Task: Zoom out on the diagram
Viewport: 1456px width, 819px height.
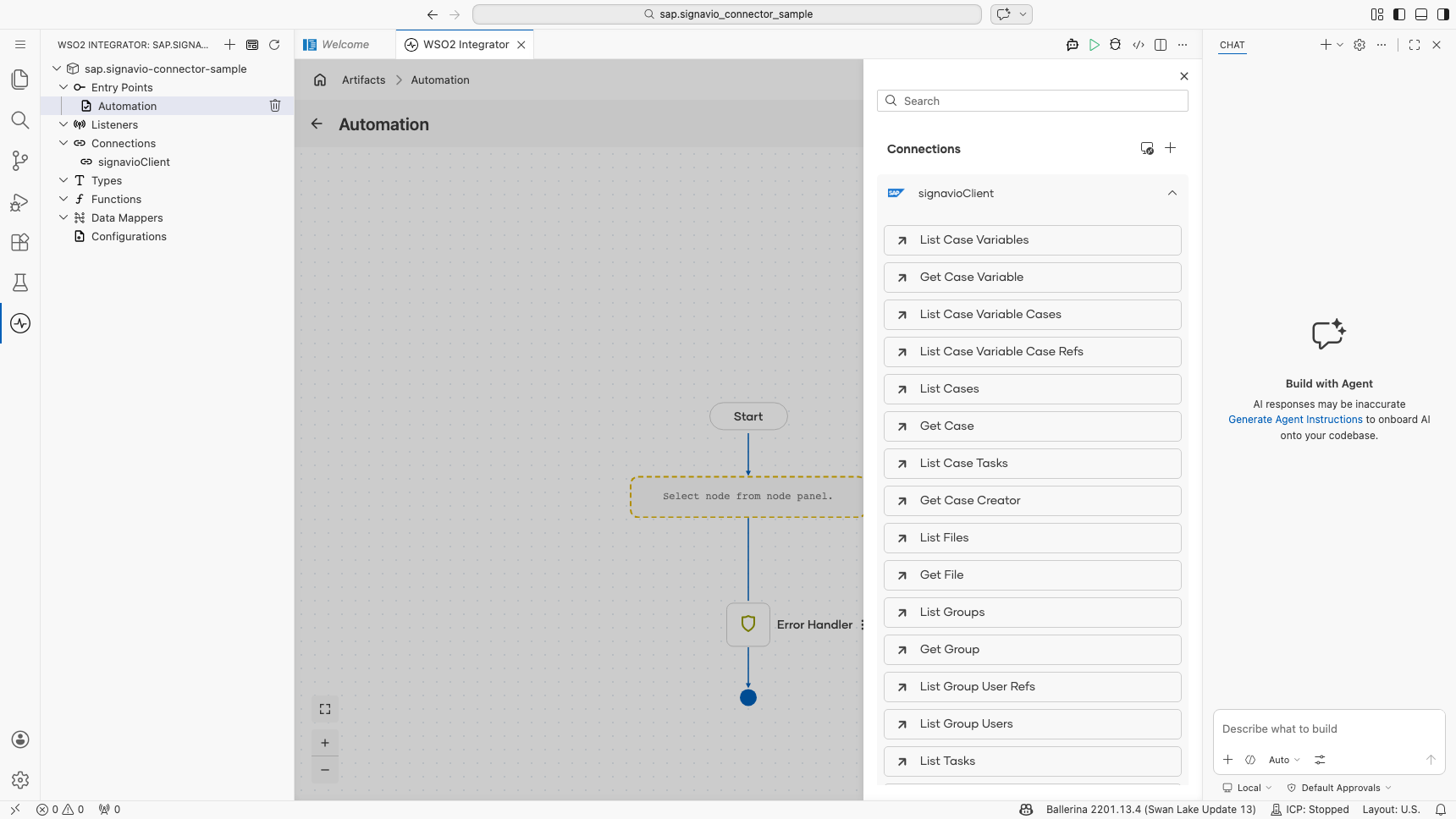Action: 325,770
